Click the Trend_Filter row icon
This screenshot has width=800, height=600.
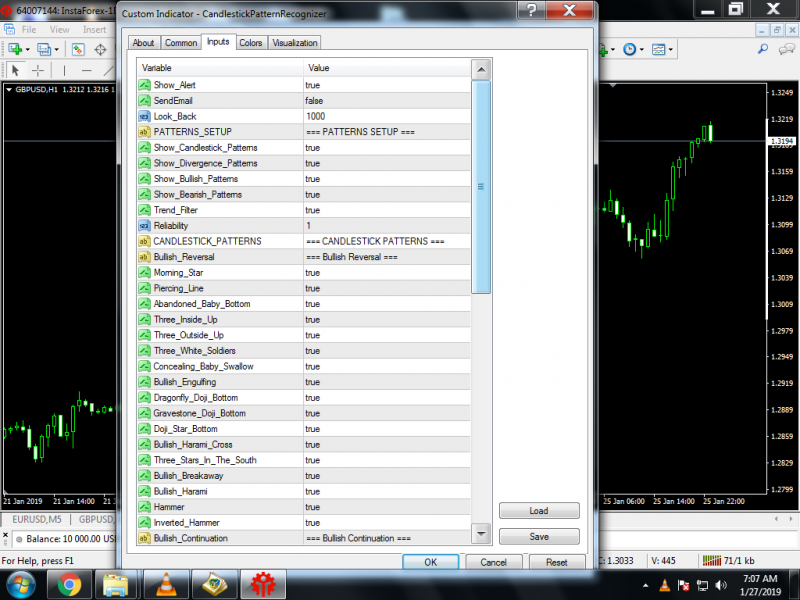(x=144, y=210)
